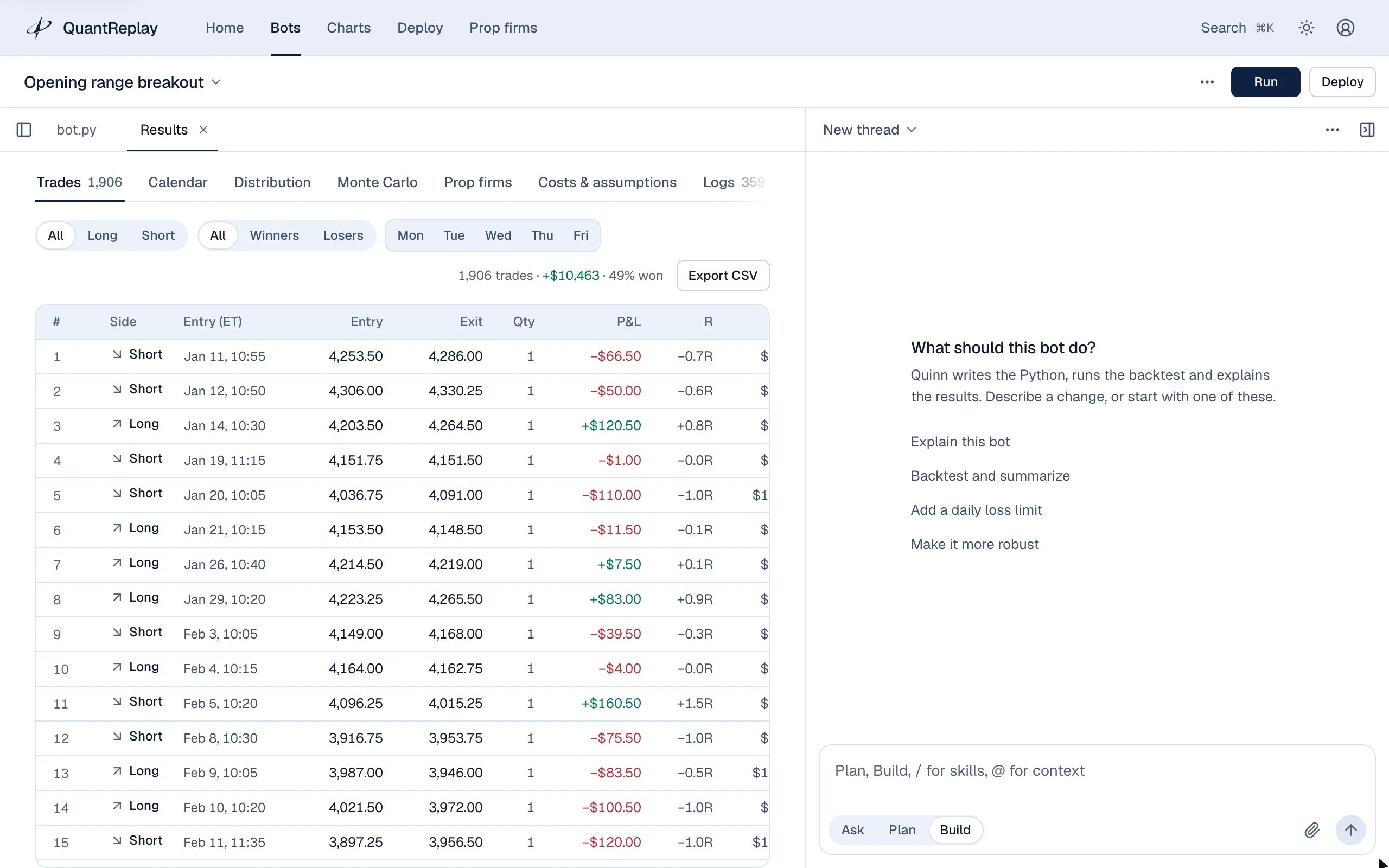Toggle the Mon weekday filter
This screenshot has width=1389, height=868.
[410, 235]
